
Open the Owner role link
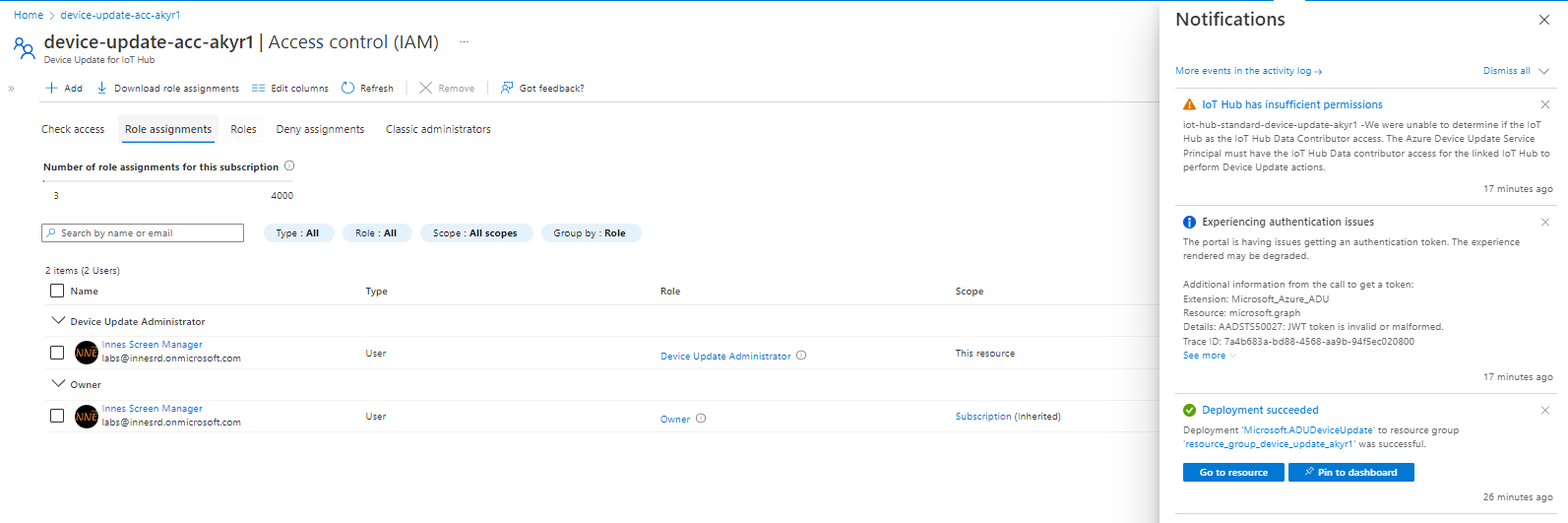(x=675, y=420)
